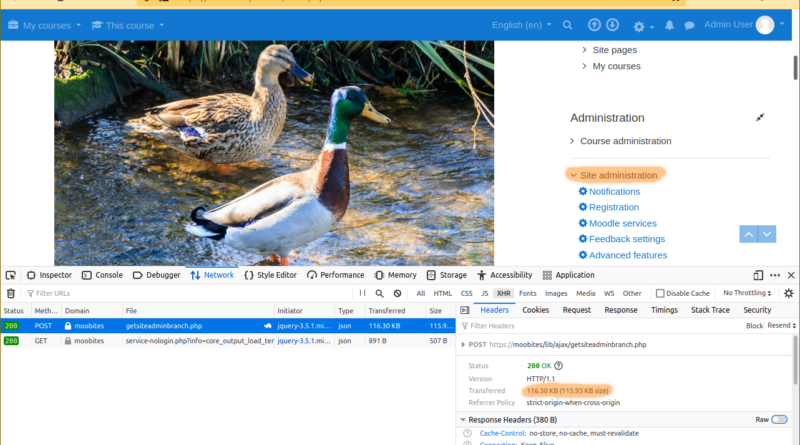Click help icon beside Cache-Control header
This screenshot has width=800, height=445.
(x=467, y=433)
